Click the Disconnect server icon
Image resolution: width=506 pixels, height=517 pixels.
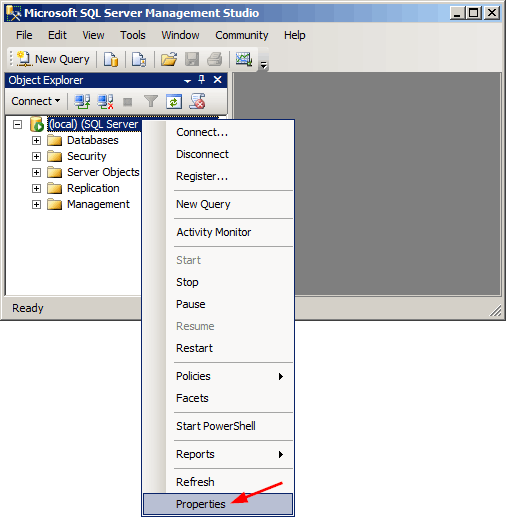[x=105, y=101]
